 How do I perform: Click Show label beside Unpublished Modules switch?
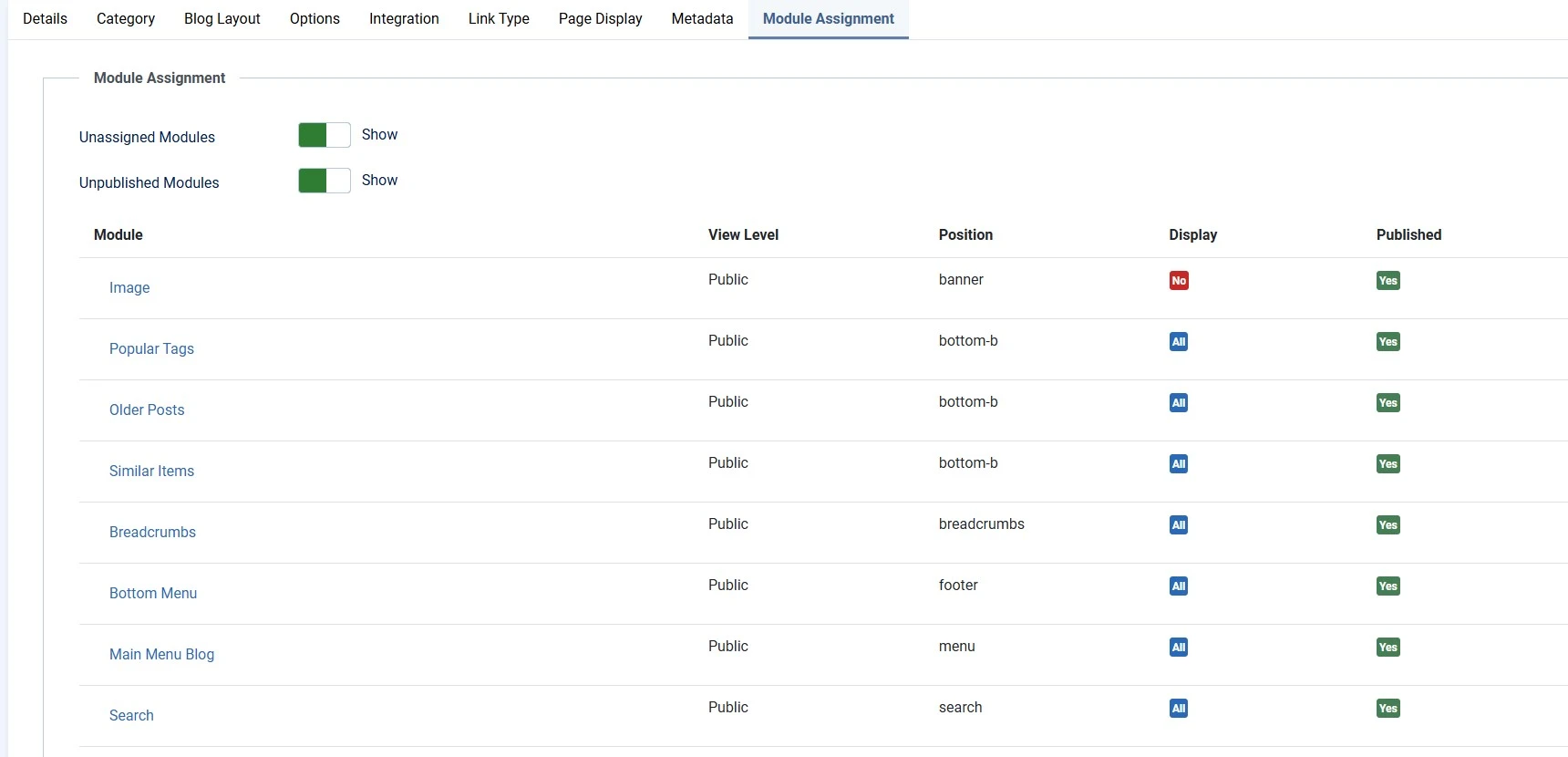pyautogui.click(x=379, y=181)
